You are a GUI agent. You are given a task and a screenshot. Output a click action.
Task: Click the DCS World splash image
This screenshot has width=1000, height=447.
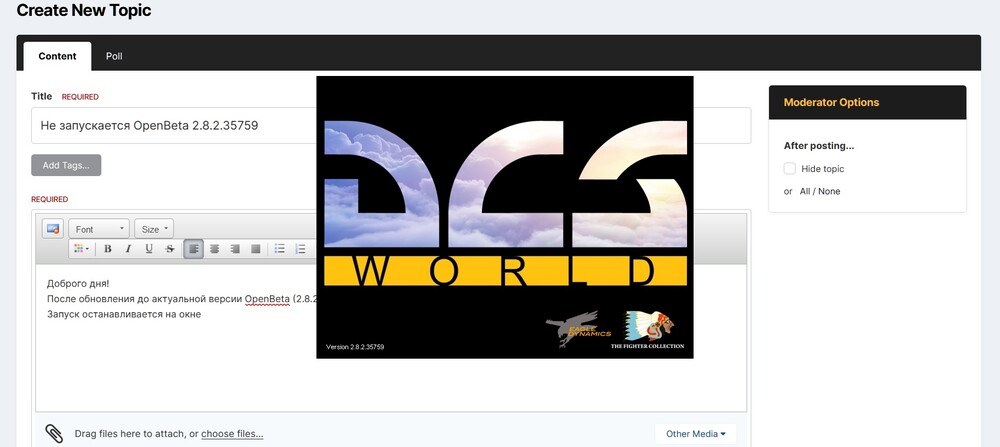(x=504, y=217)
